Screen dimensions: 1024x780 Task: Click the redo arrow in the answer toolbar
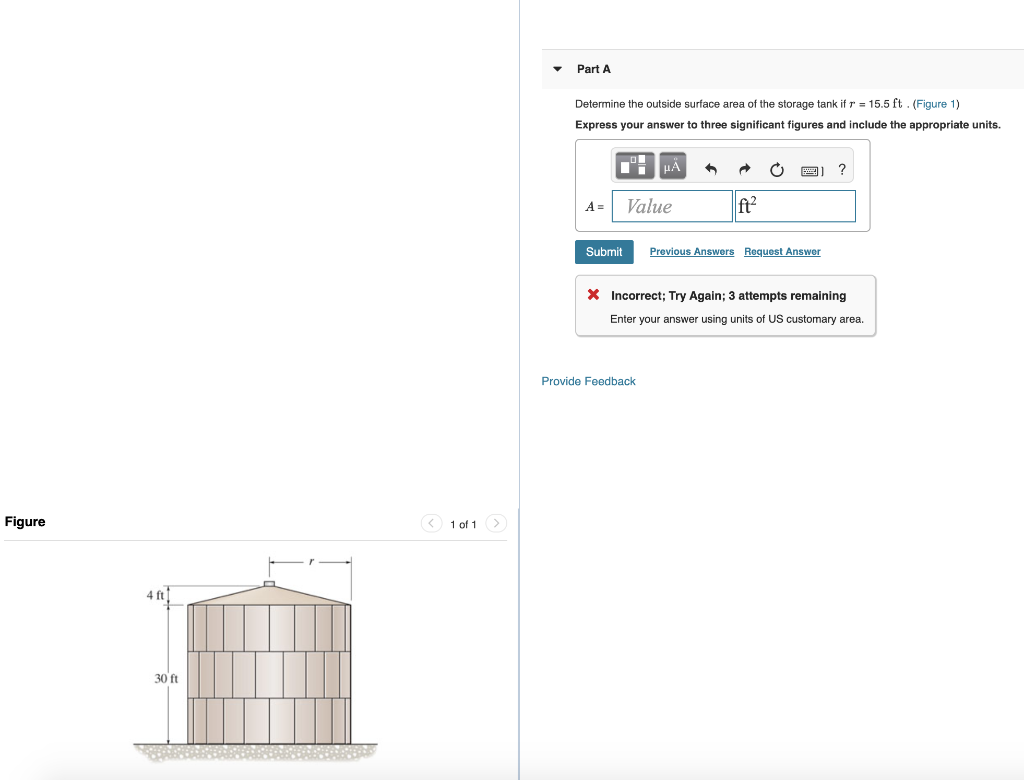click(745, 168)
